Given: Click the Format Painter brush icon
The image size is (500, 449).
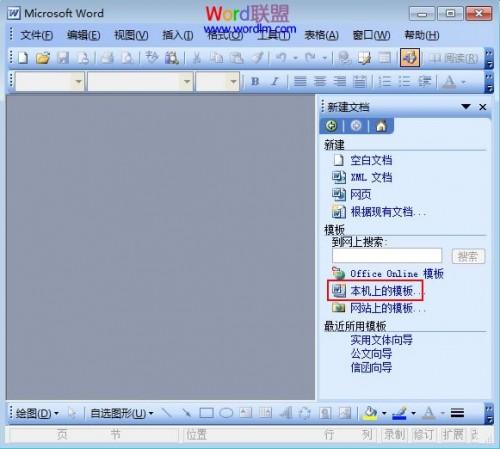Looking at the screenshot, I should point(257,58).
